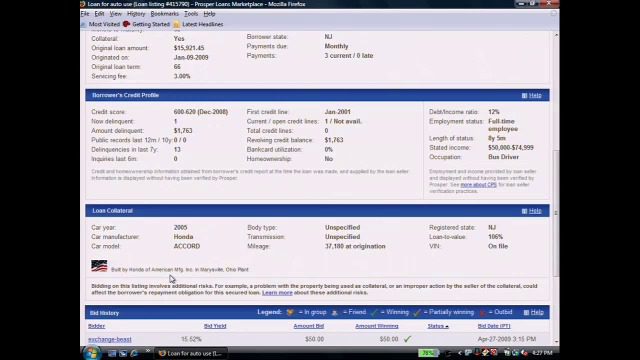Screen dimensions: 640x360
Task: Click the Help icon in Bid History header
Action: click(527, 313)
